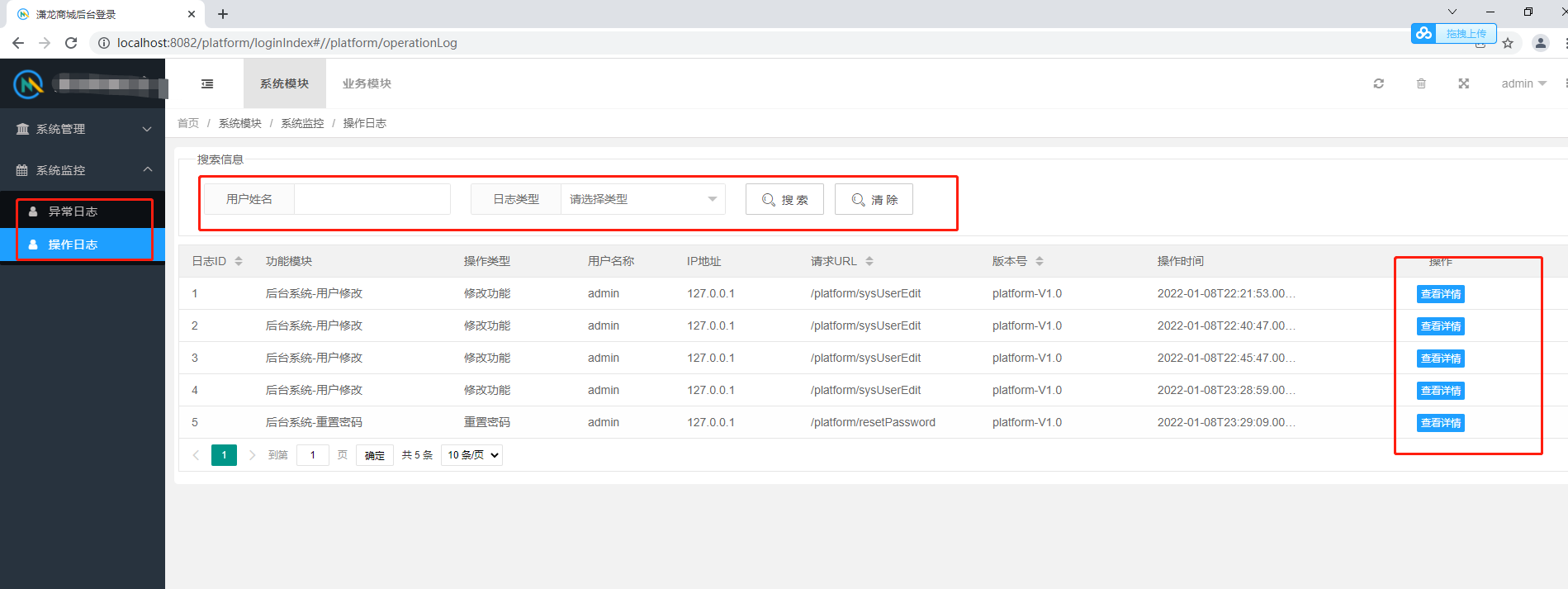This screenshot has height=589, width=1568.
Task: Click 共 5 条 total count text
Action: pos(417,455)
